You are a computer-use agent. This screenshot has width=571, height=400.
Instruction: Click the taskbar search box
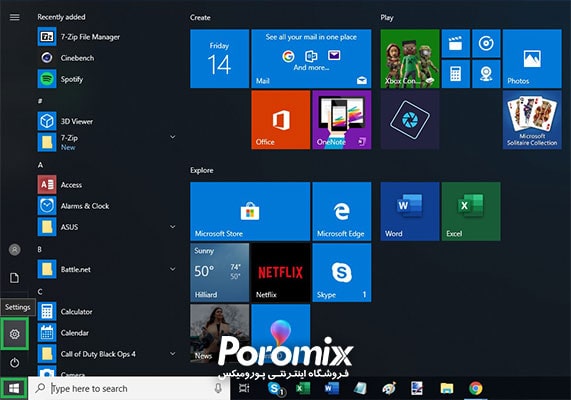pos(129,388)
